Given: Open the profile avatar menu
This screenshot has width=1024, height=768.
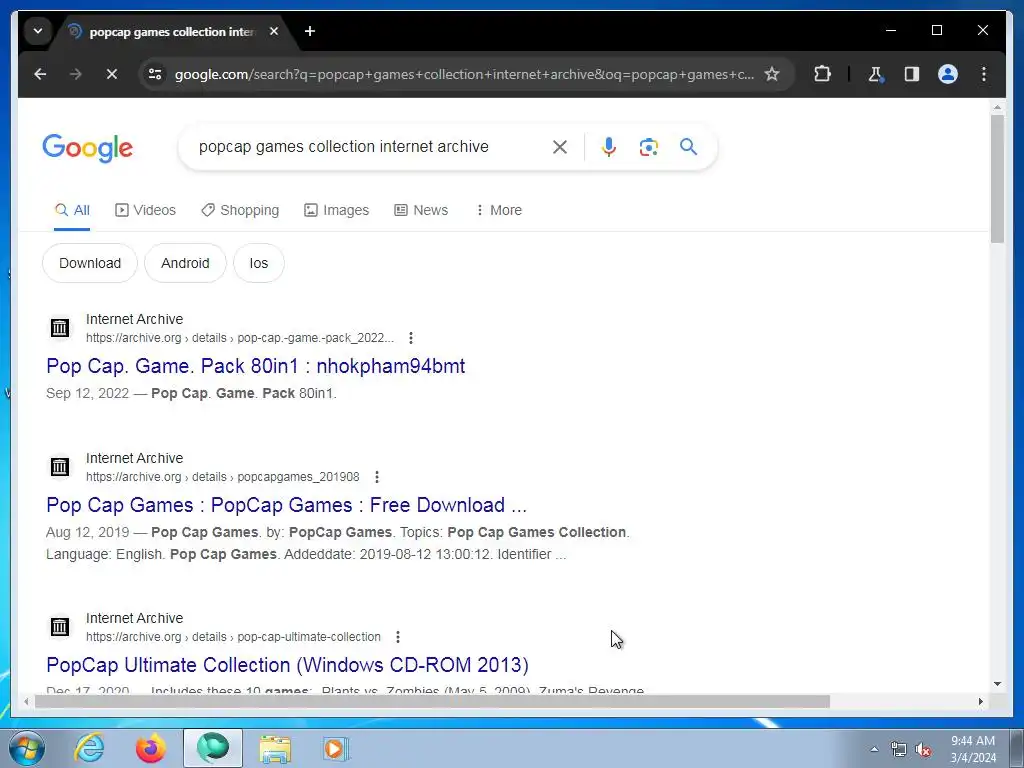Looking at the screenshot, I should coord(948,74).
